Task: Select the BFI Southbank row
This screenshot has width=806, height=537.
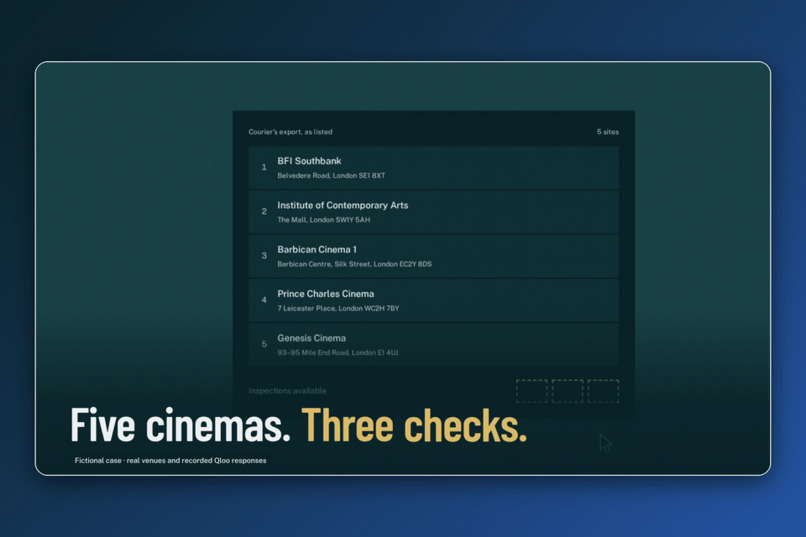Action: pyautogui.click(x=433, y=168)
